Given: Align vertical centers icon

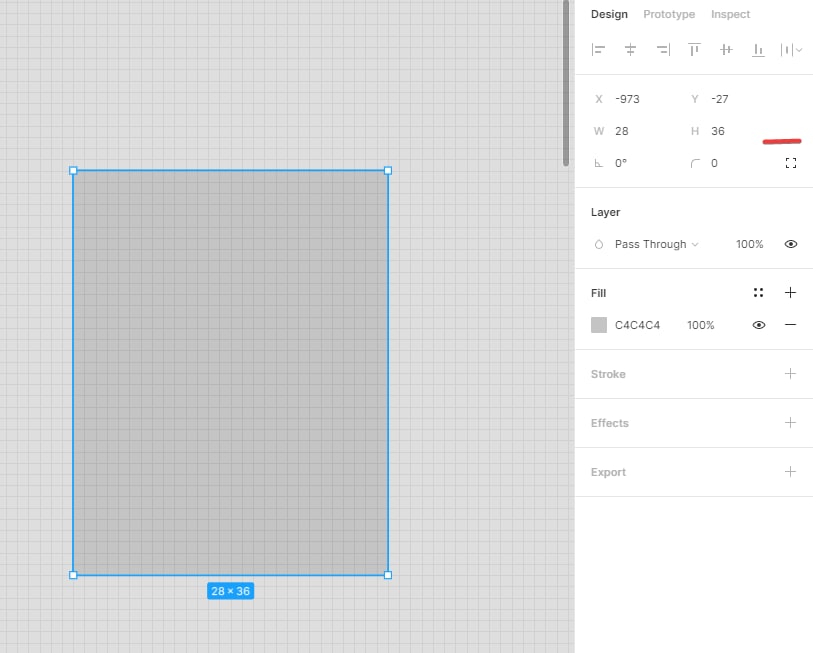Looking at the screenshot, I should (726, 50).
